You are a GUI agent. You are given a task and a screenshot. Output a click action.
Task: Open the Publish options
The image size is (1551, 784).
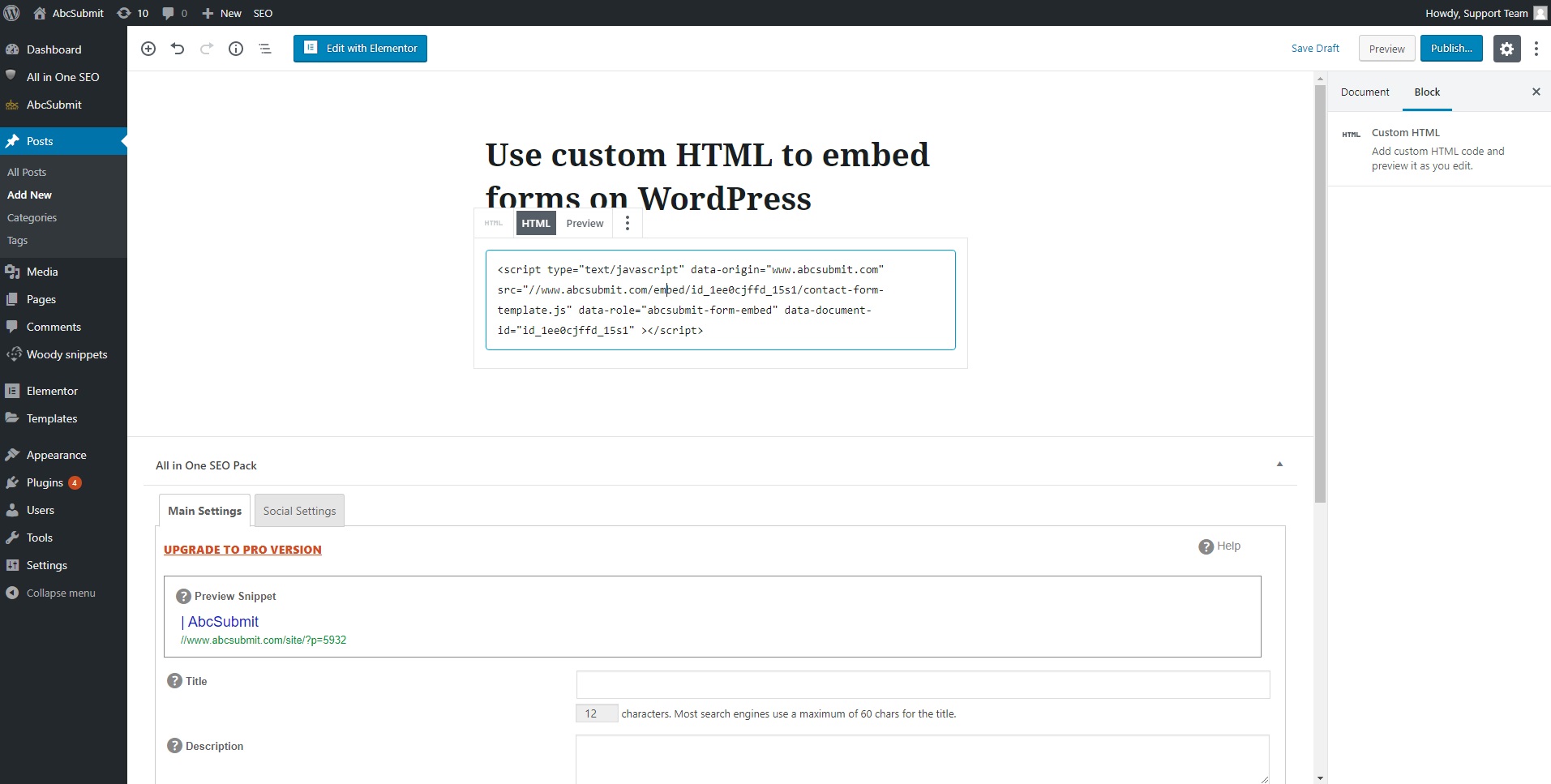click(1450, 48)
